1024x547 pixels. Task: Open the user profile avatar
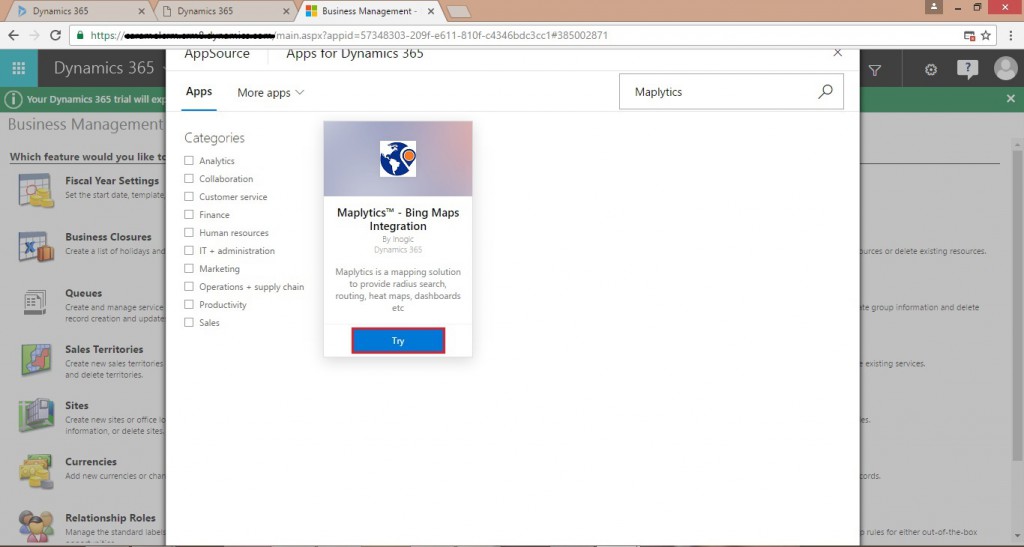1006,69
